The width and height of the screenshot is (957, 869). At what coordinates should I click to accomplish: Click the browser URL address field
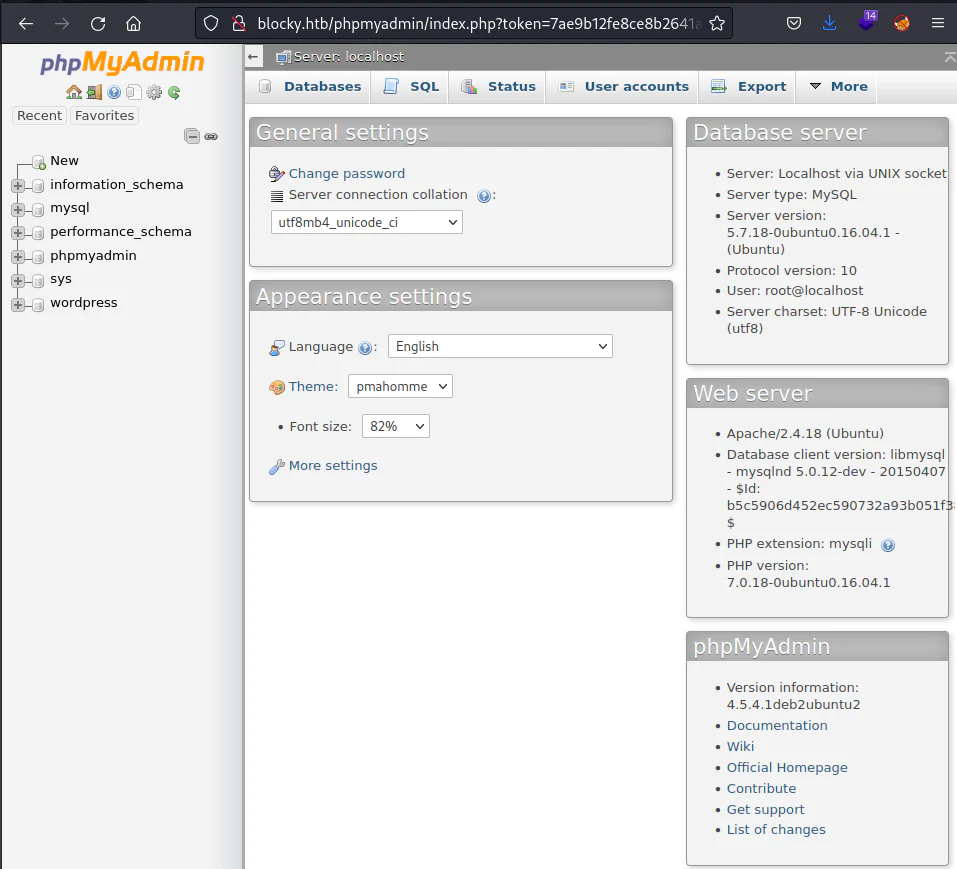click(479, 24)
